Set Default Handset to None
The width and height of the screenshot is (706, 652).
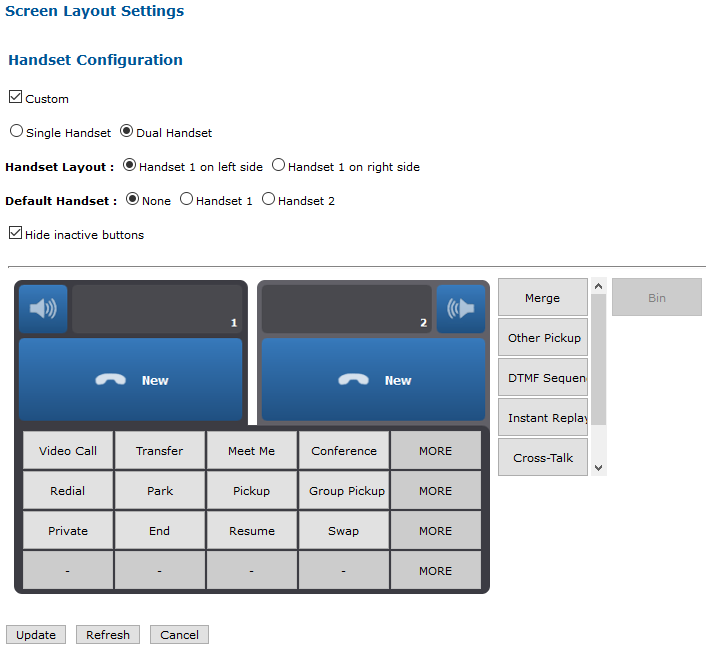click(132, 199)
